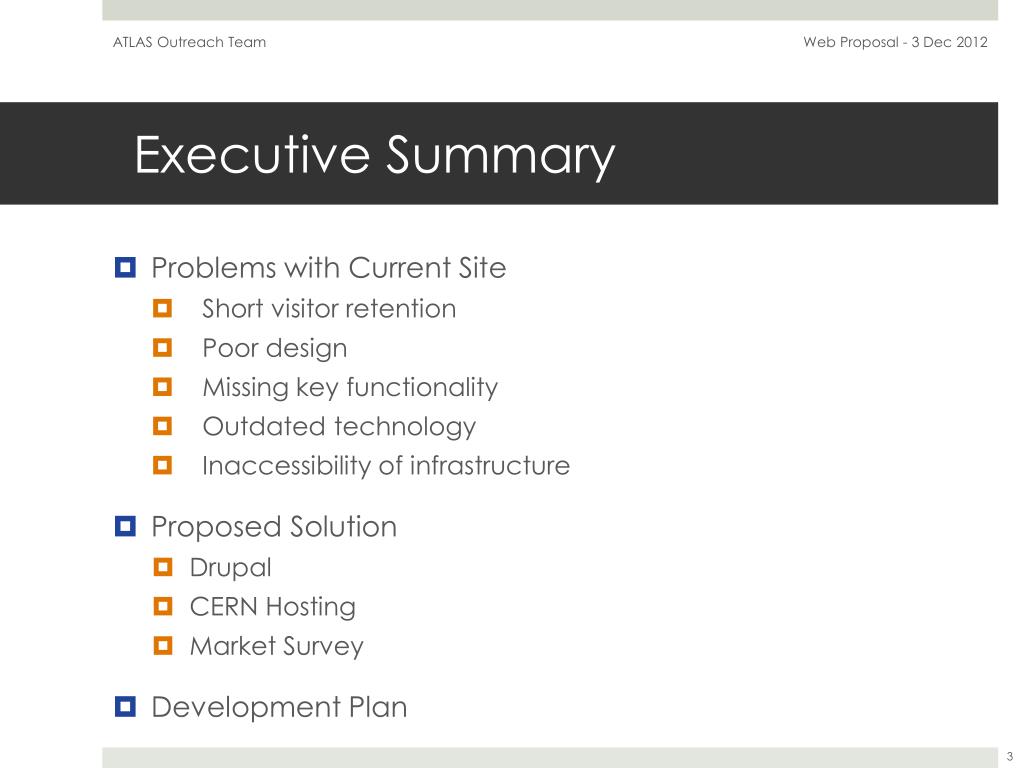Click the blue bullet beside Proposed Solution
The height and width of the screenshot is (768, 1024).
(125, 526)
